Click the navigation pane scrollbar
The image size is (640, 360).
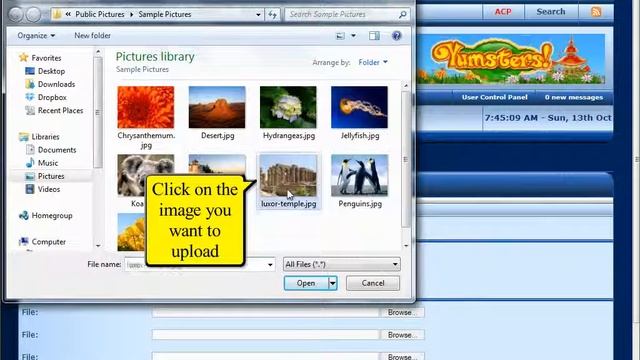click(x=98, y=112)
